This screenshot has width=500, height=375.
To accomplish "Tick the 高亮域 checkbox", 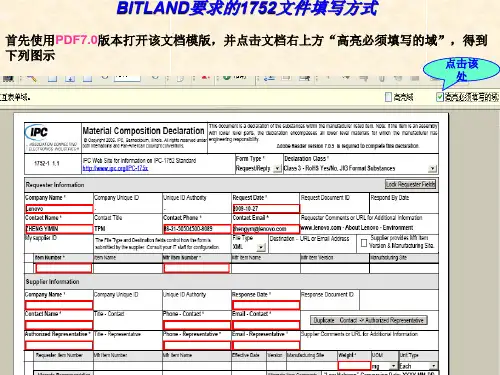I will (x=388, y=97).
